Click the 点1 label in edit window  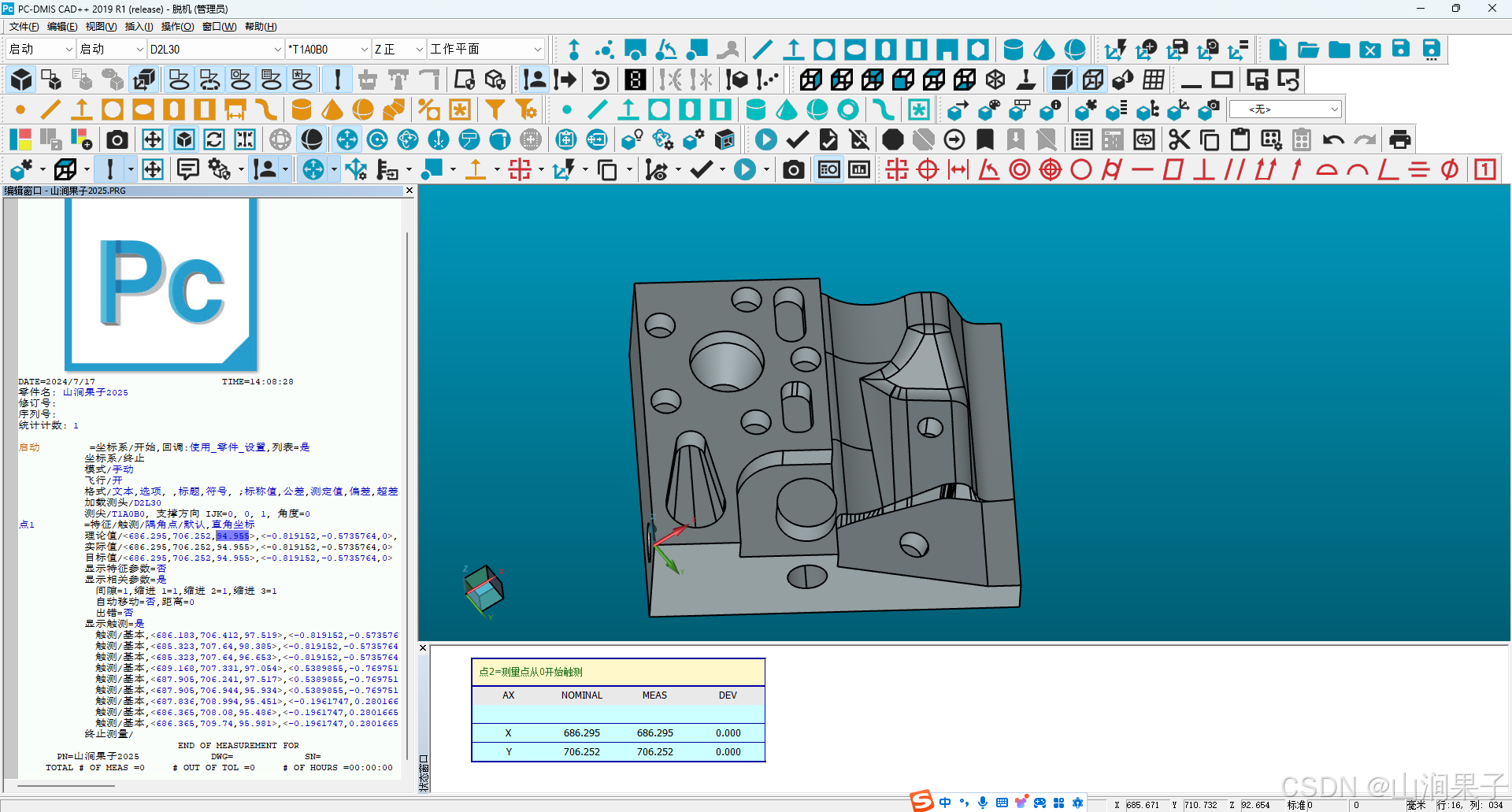click(x=27, y=525)
